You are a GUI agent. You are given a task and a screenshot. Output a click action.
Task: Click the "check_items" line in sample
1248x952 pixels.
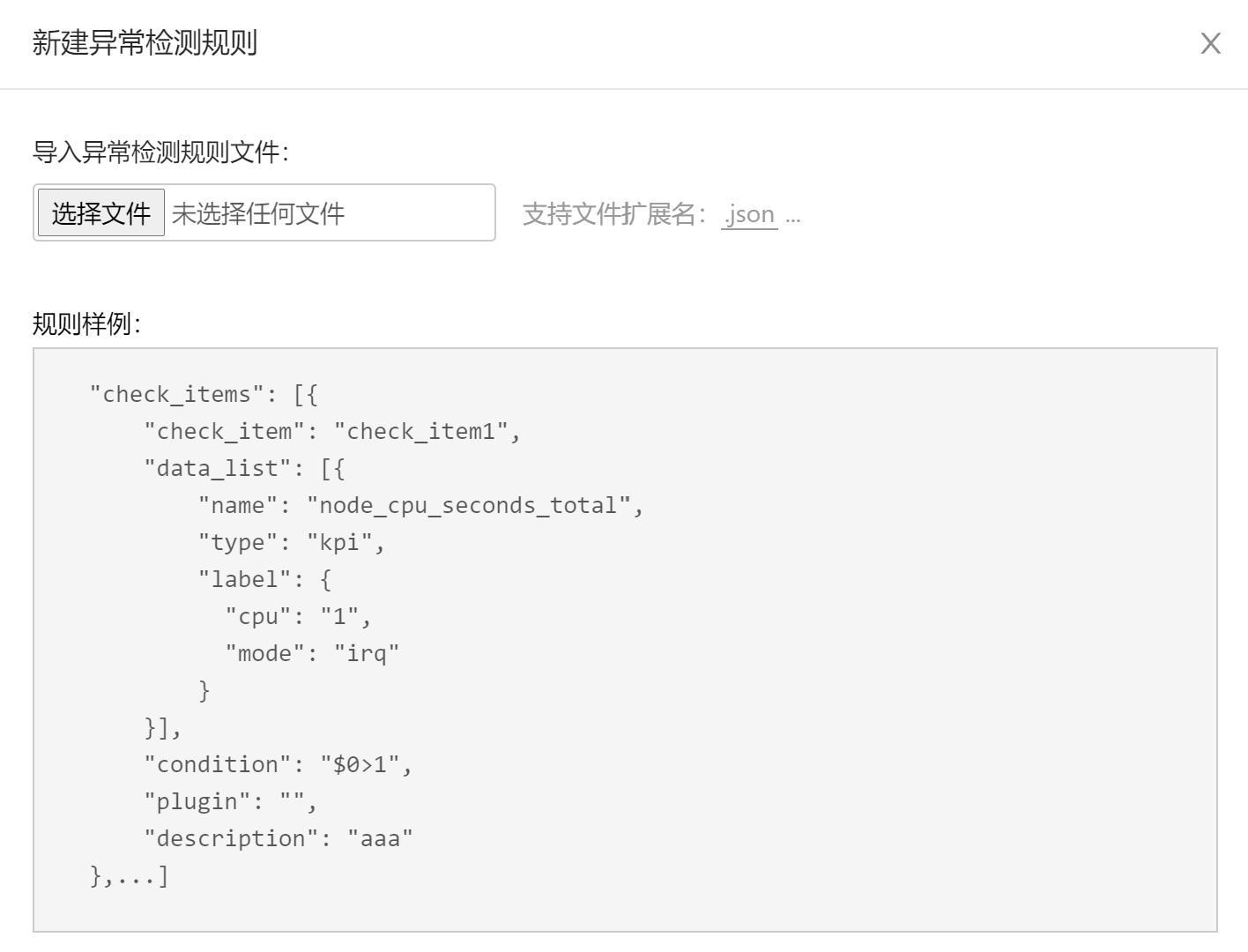pyautogui.click(x=203, y=394)
